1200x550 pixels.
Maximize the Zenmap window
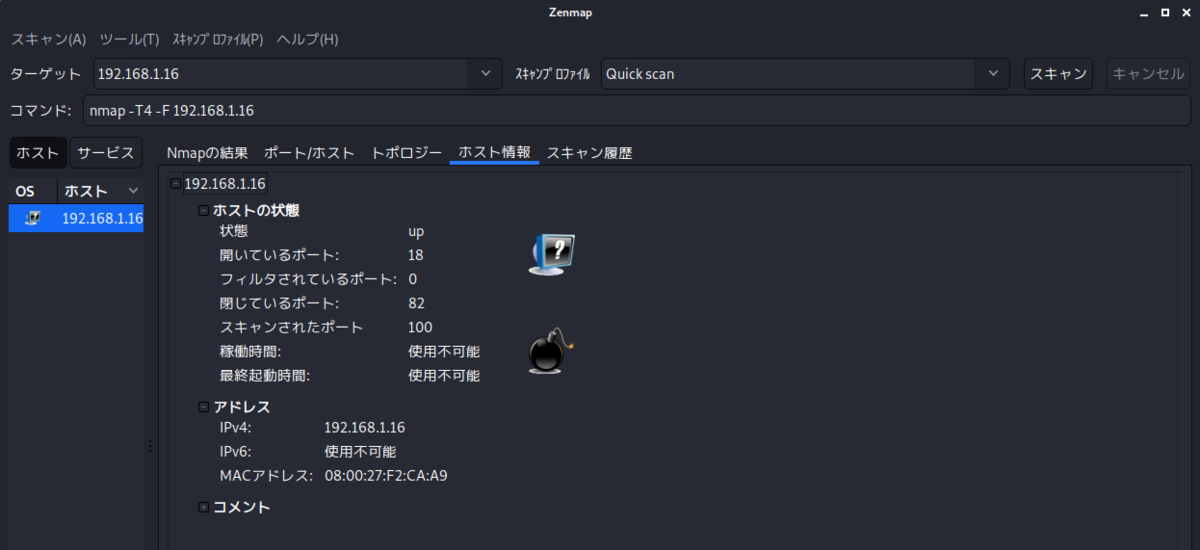click(1165, 13)
